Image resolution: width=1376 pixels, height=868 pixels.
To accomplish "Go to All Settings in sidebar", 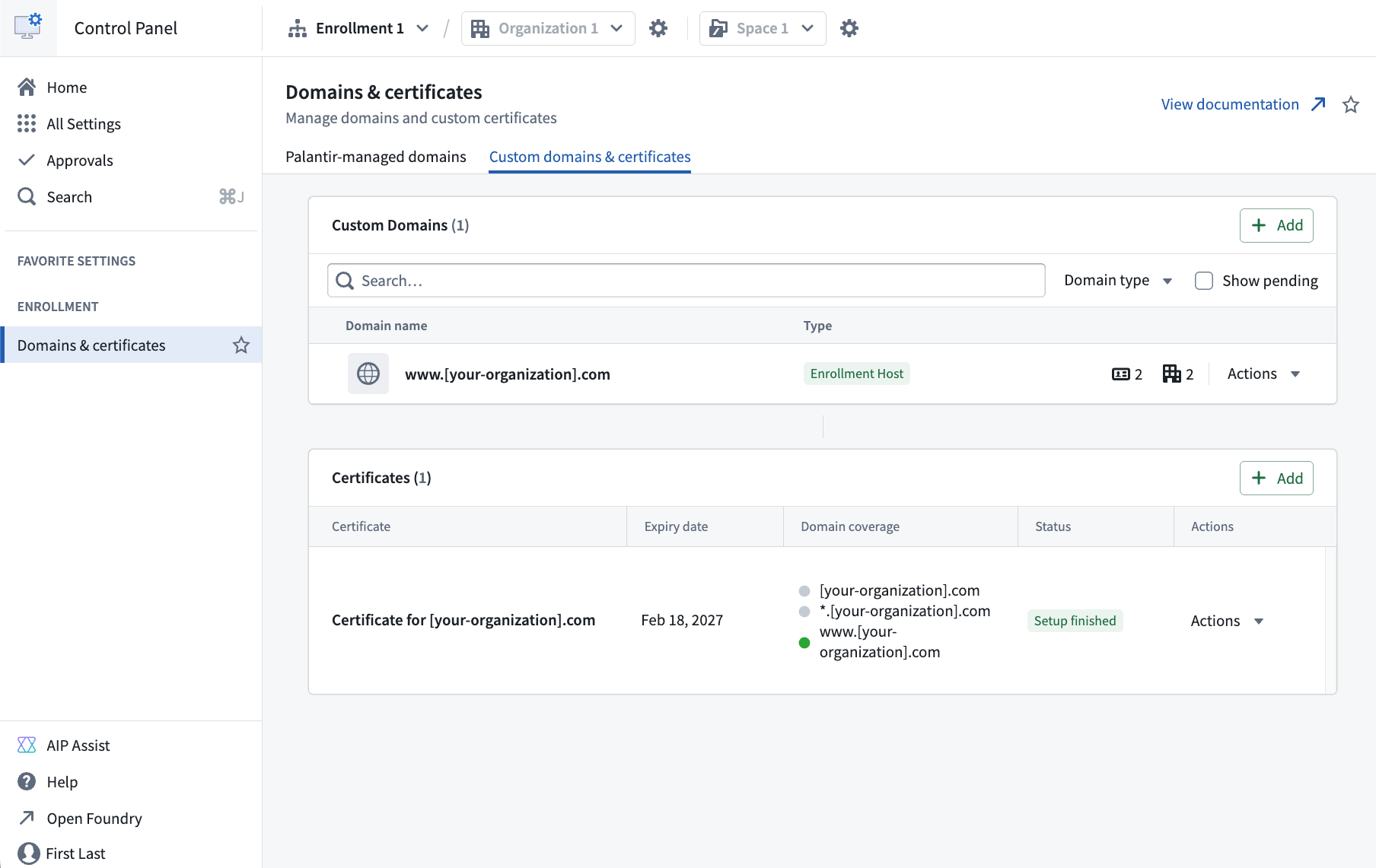I will tap(84, 124).
